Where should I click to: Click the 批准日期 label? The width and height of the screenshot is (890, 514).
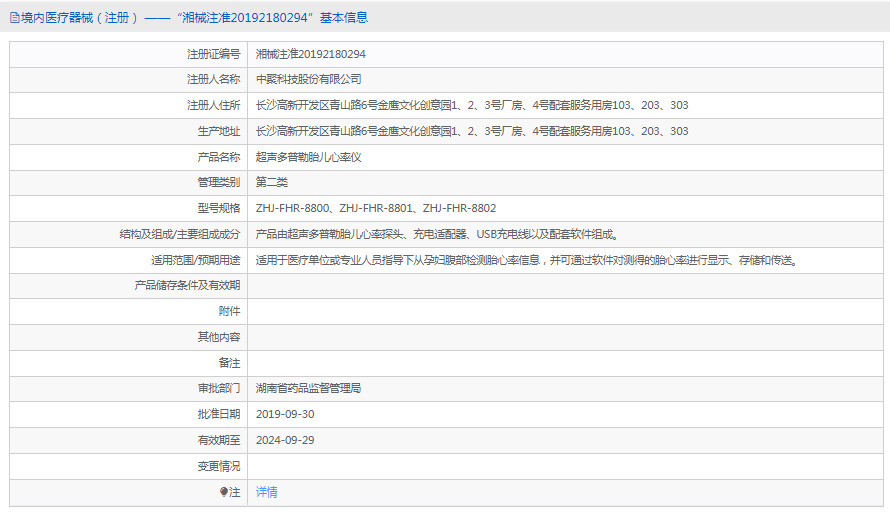click(x=219, y=415)
